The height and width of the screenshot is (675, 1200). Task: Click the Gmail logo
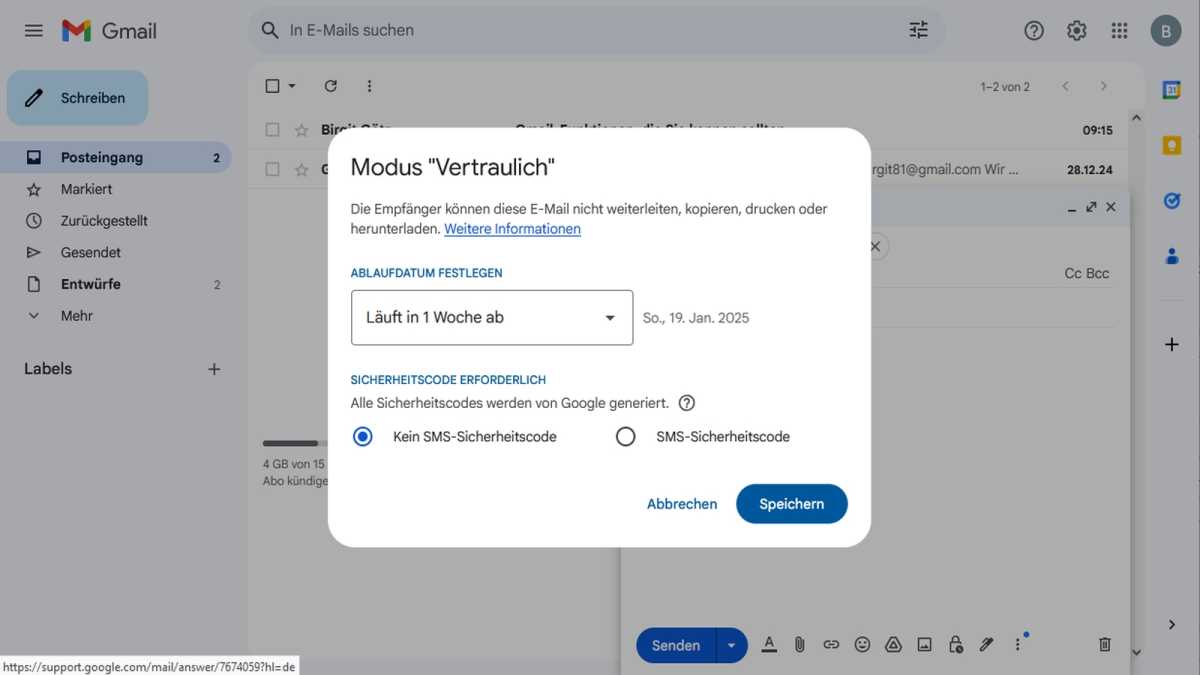point(109,31)
